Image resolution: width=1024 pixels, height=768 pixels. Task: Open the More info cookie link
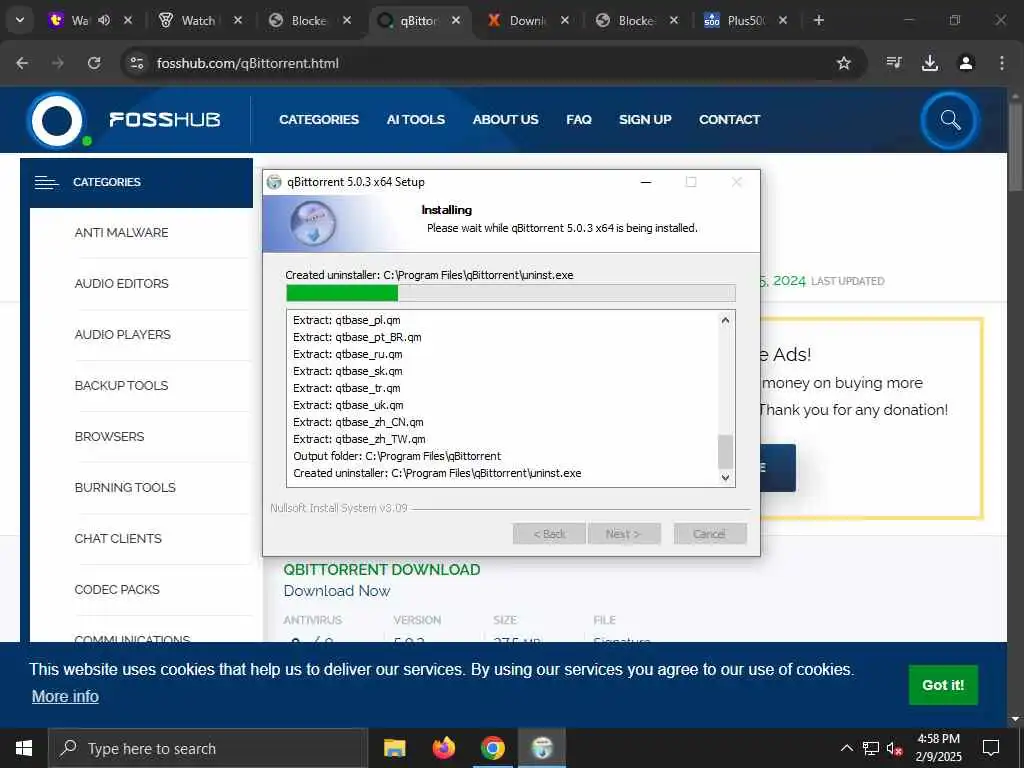coord(65,696)
